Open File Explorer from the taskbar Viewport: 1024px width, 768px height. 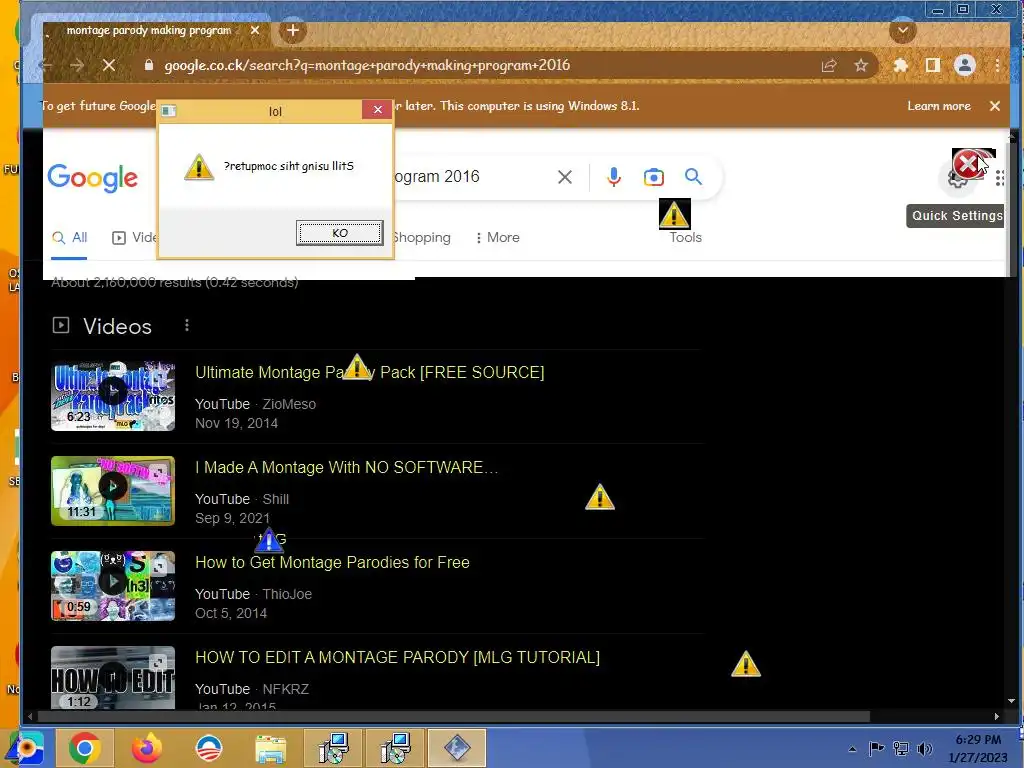pos(270,748)
